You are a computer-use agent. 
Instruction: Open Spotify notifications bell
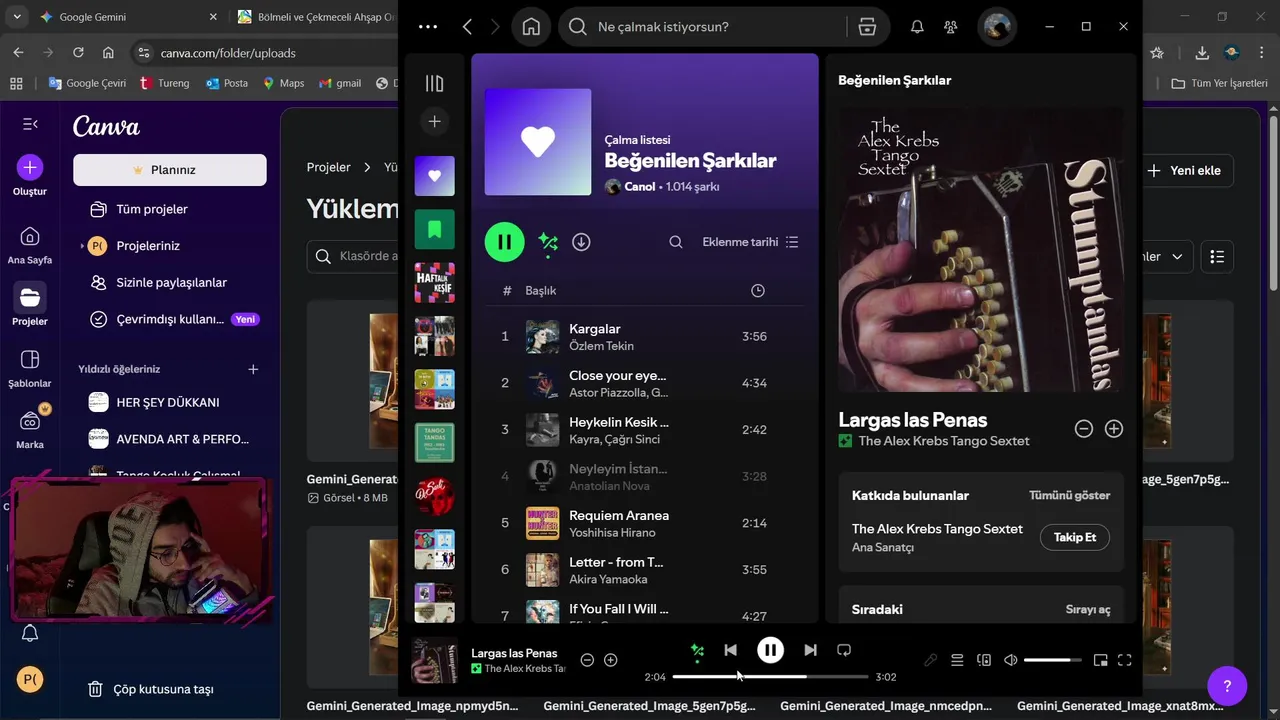(x=917, y=27)
